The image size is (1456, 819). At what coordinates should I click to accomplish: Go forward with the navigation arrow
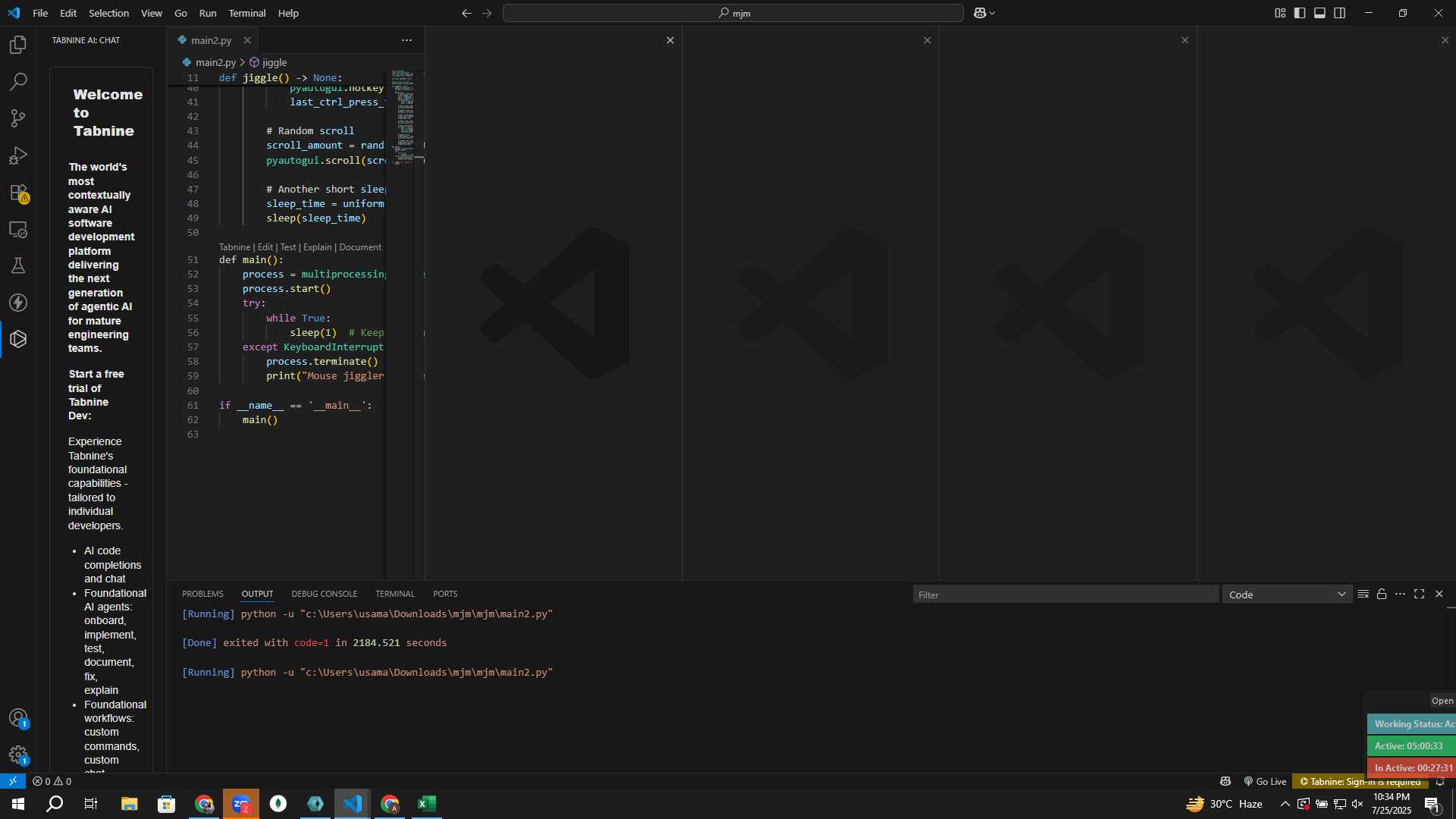pos(487,13)
